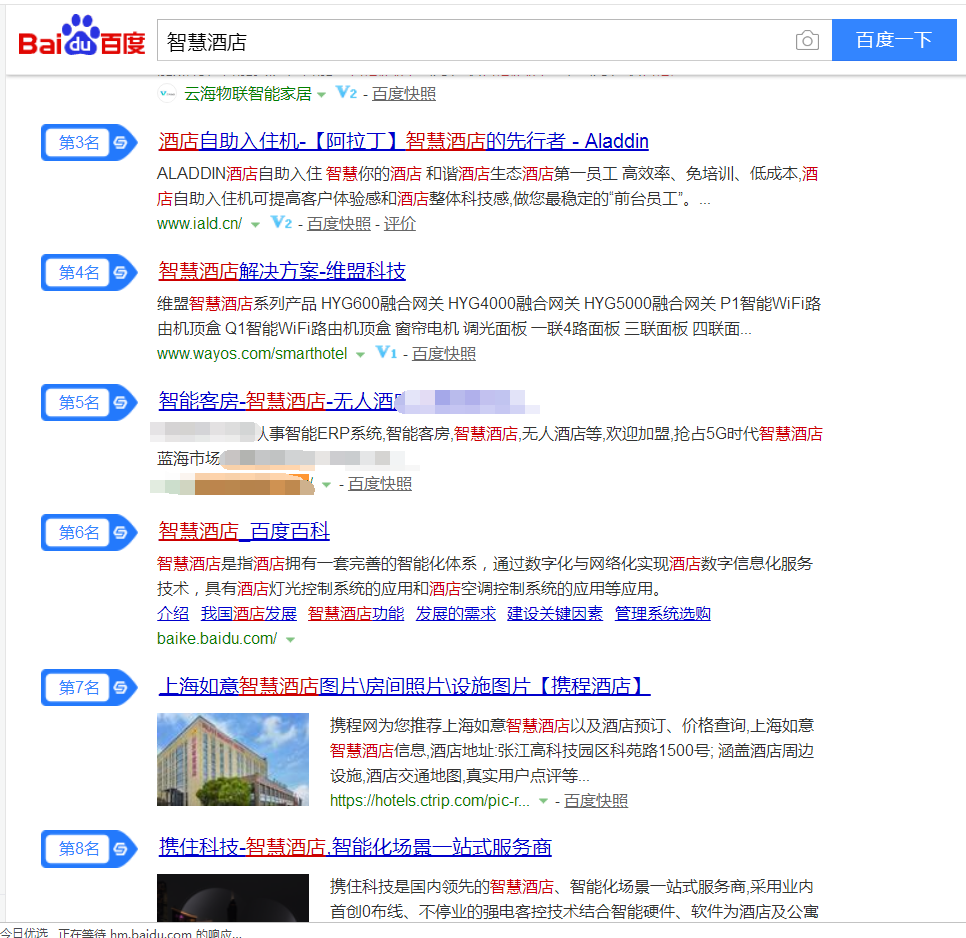966x938 pixels.
Task: Click the 云海物联 site favicon
Action: [x=166, y=94]
